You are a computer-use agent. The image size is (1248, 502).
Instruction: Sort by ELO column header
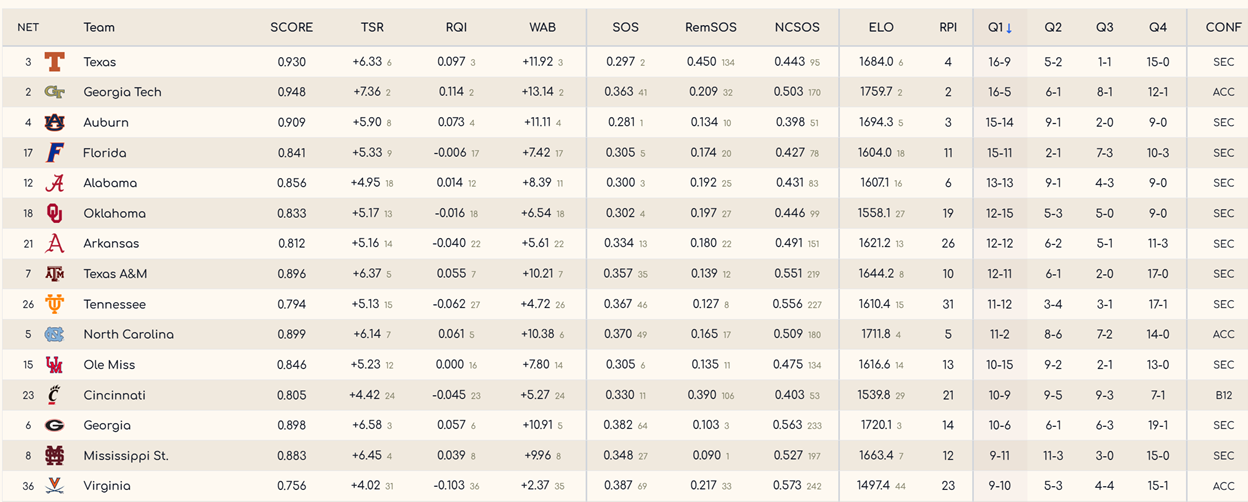pos(881,27)
